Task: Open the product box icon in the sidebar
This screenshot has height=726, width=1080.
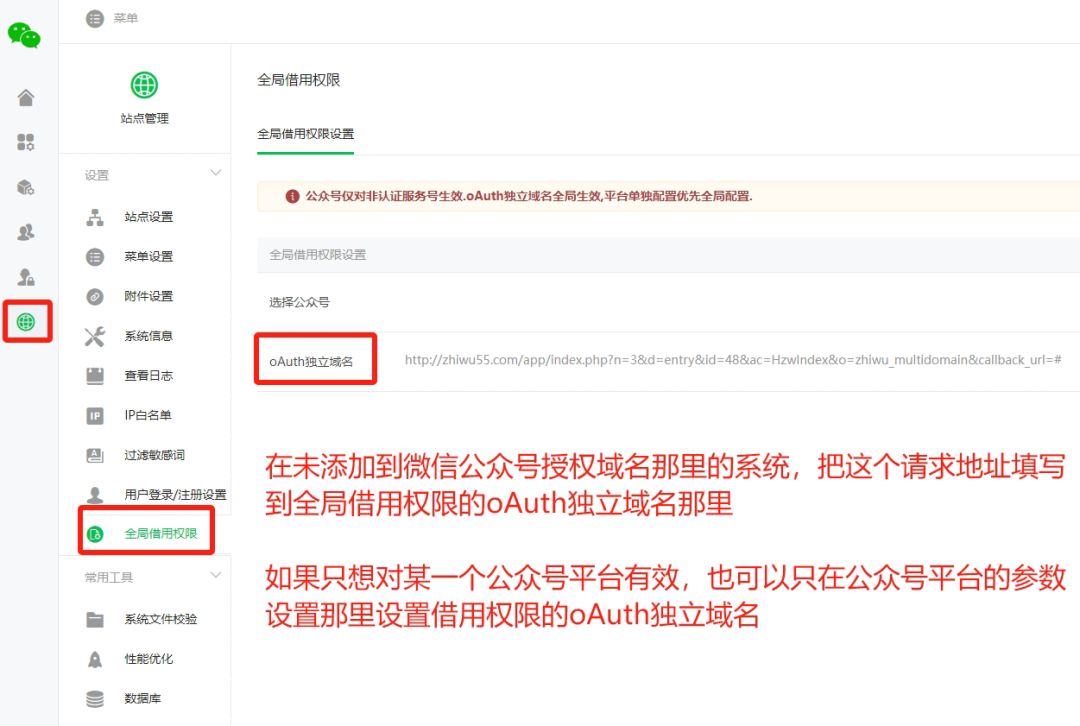Action: tap(25, 187)
